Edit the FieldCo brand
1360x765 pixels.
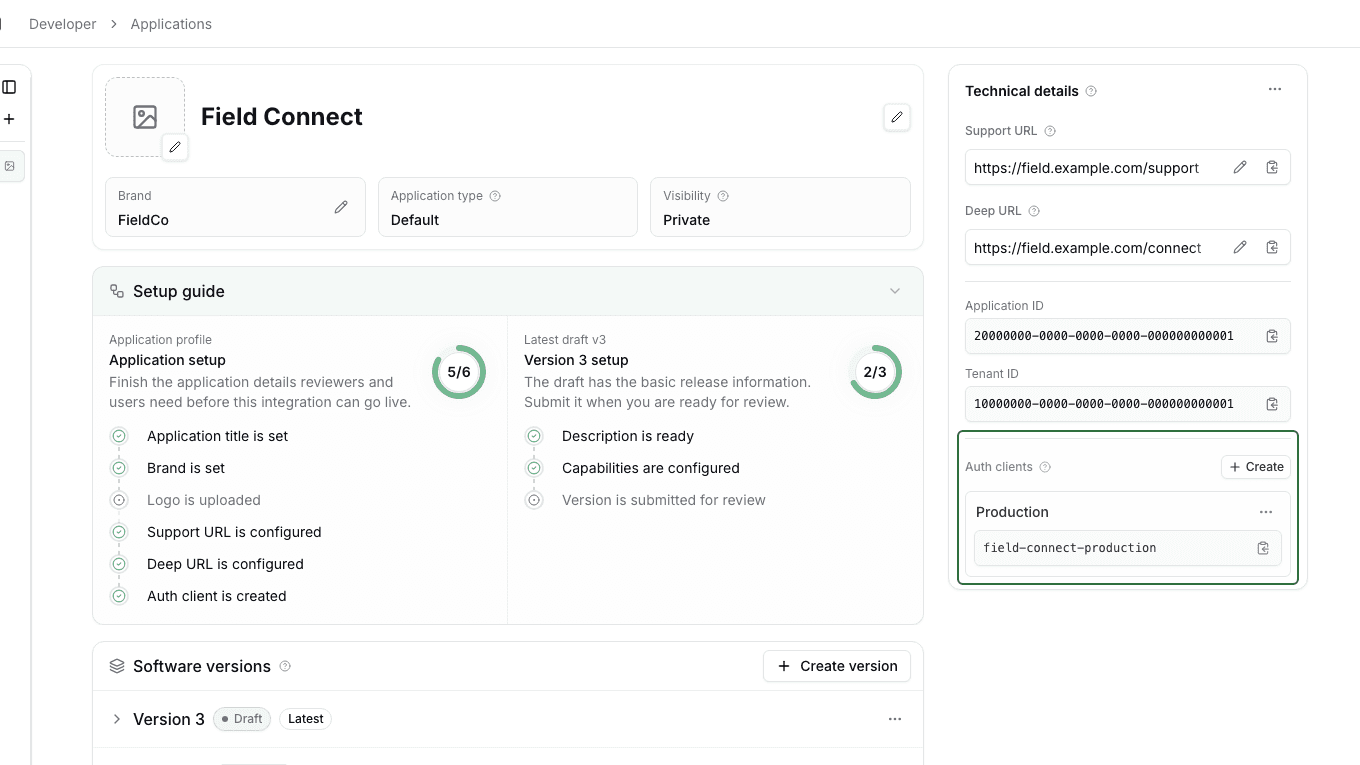point(341,207)
